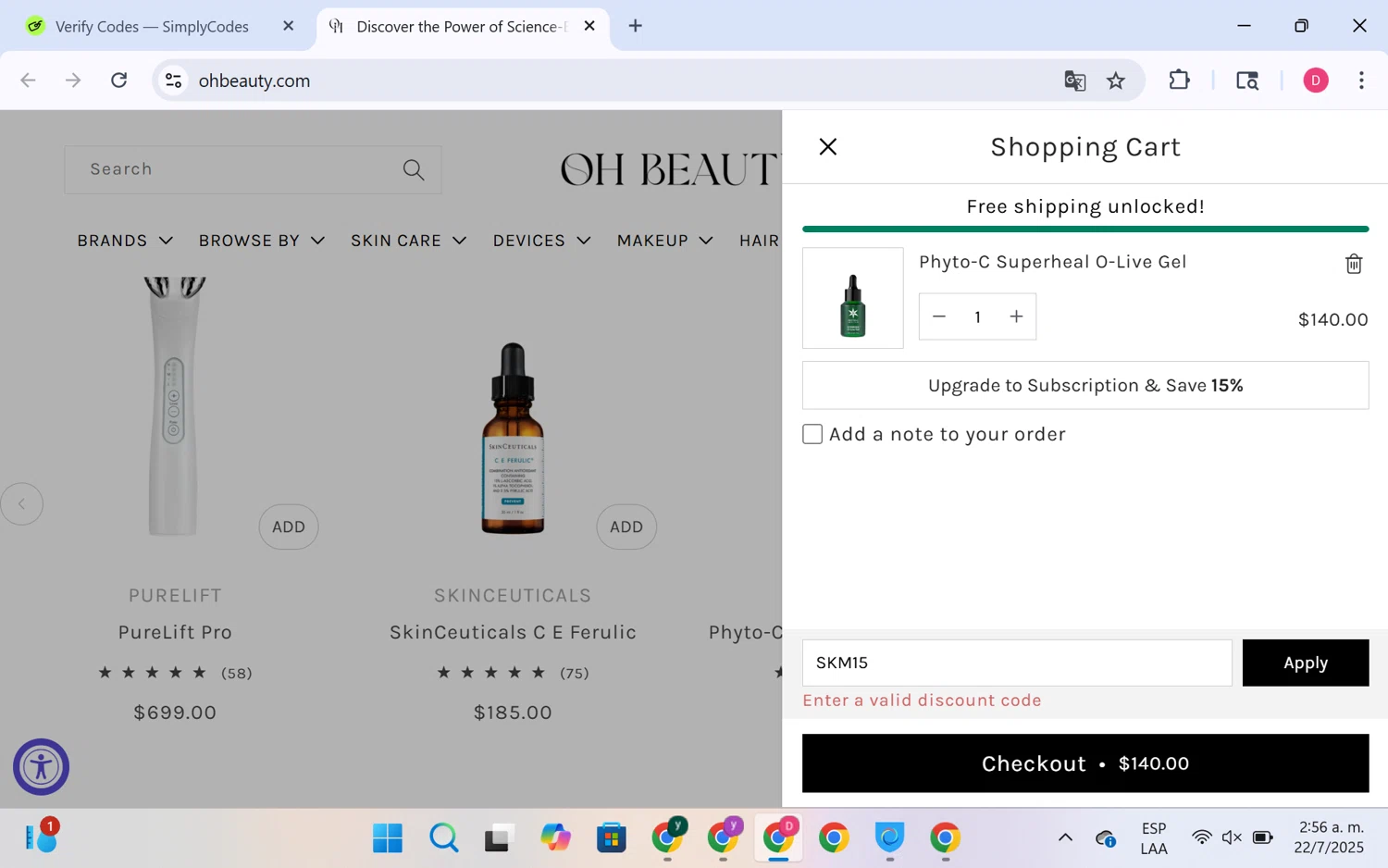Switch the ESP LAA input language
This screenshot has width=1388, height=868.
click(x=1153, y=838)
